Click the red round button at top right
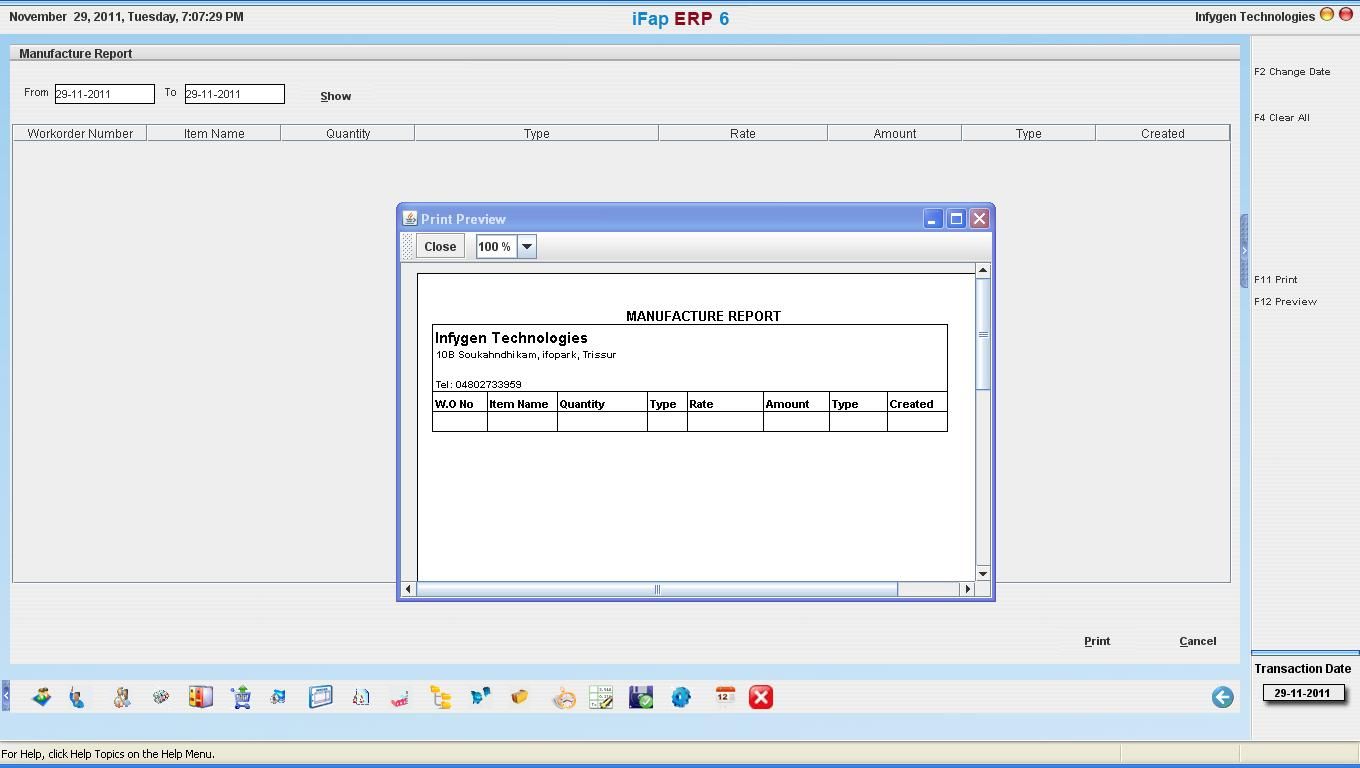 point(1345,14)
